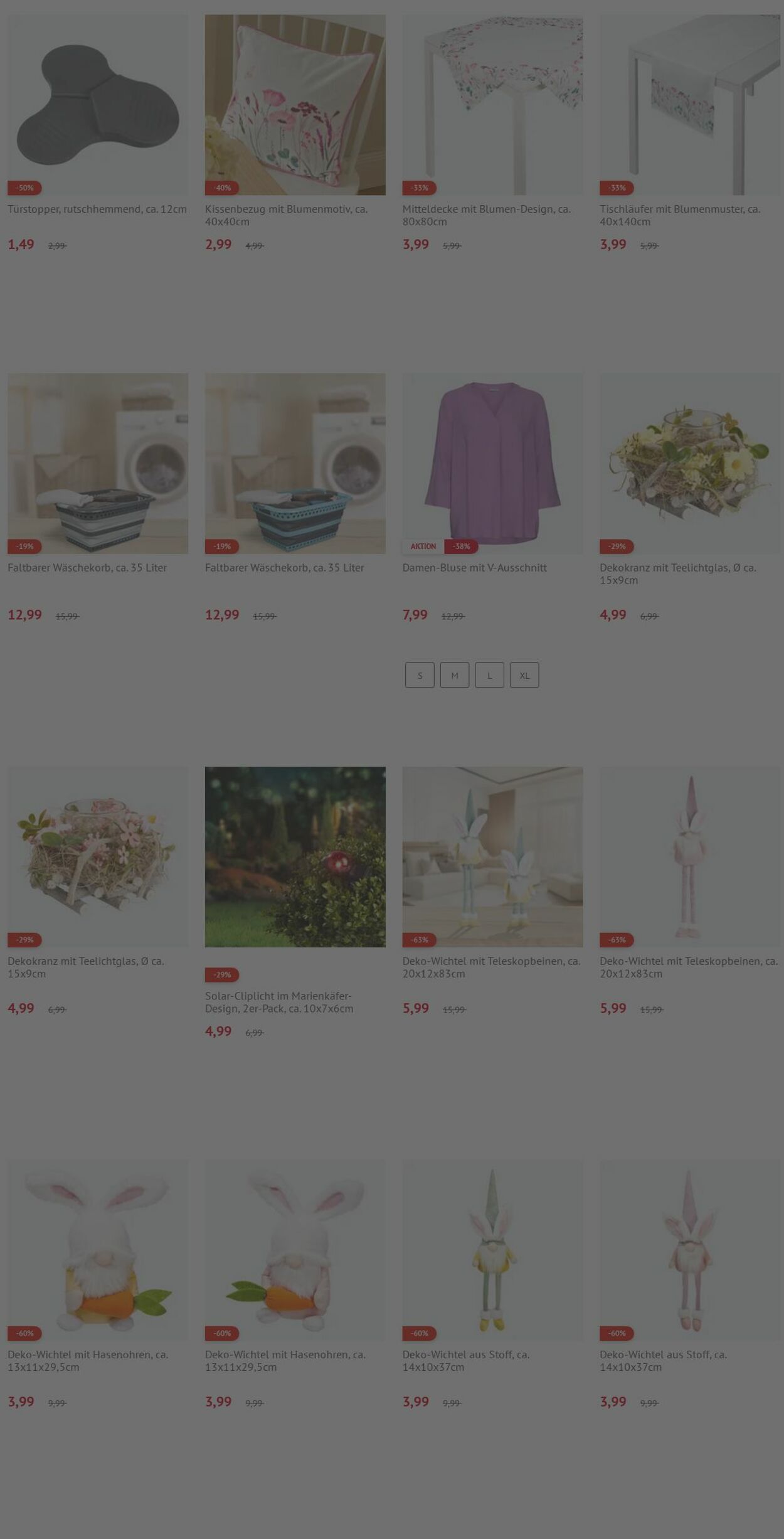Open yellow Dekokranz mit Teelichtglas image
The width and height of the screenshot is (784, 1539).
tap(690, 464)
